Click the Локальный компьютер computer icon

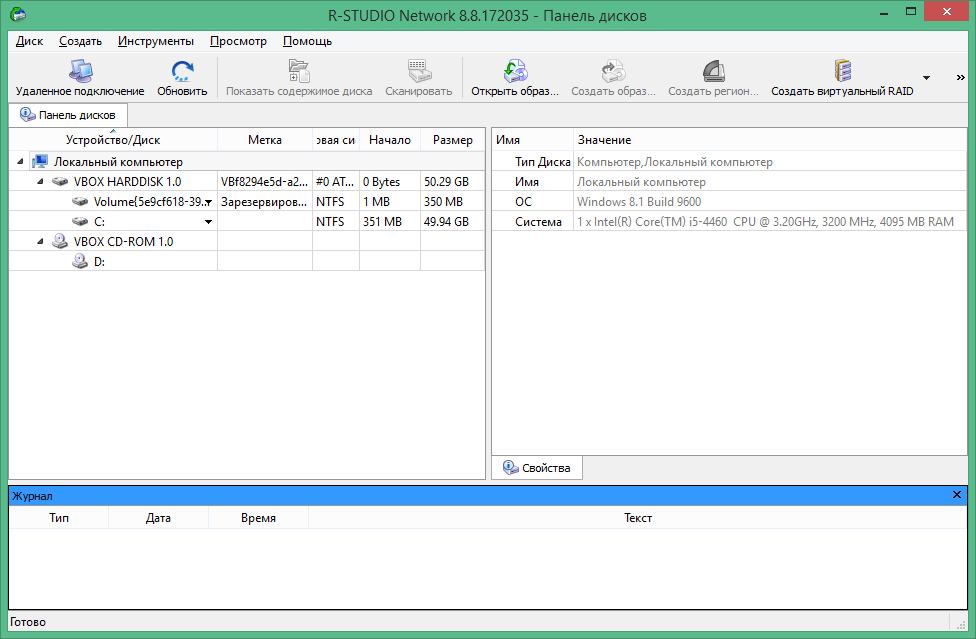coord(40,162)
